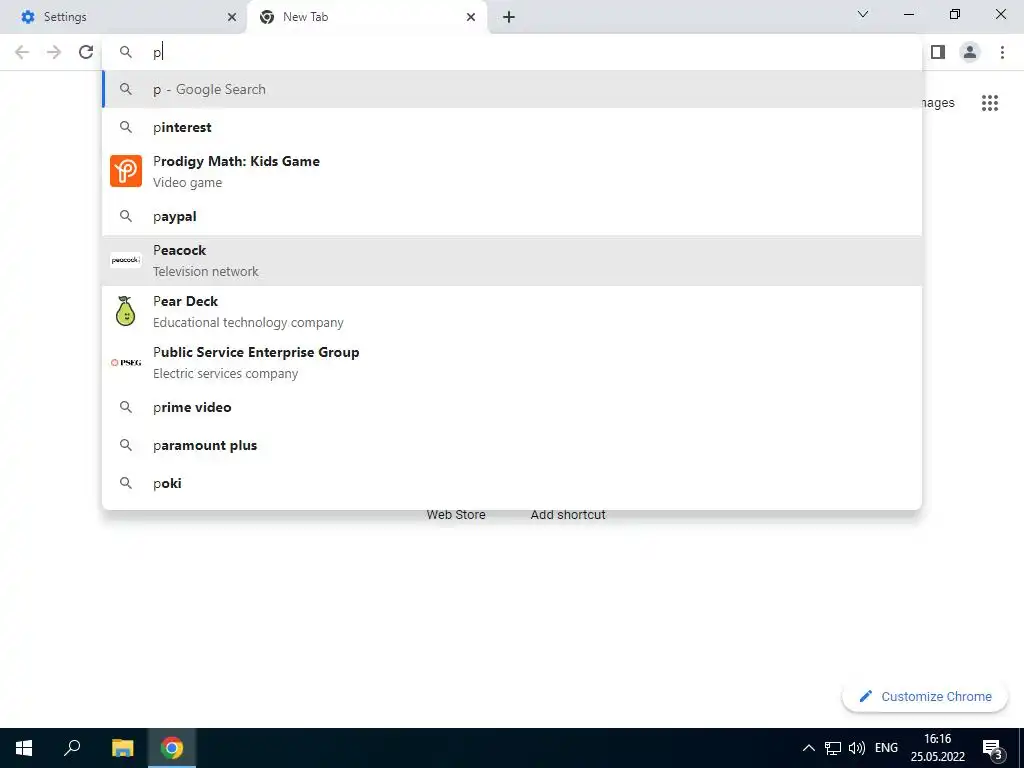
Task: Close the New Tab tab
Action: pos(471,17)
